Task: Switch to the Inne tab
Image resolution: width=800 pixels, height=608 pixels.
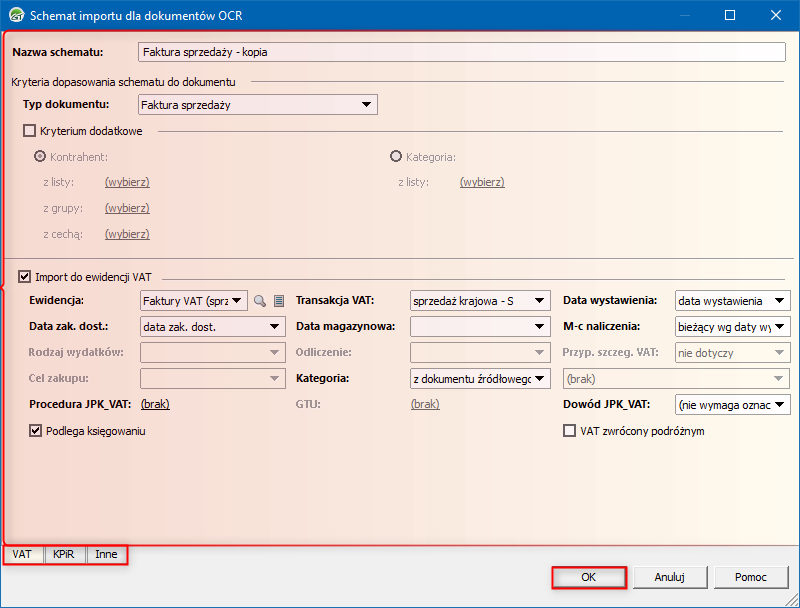Action: (106, 554)
